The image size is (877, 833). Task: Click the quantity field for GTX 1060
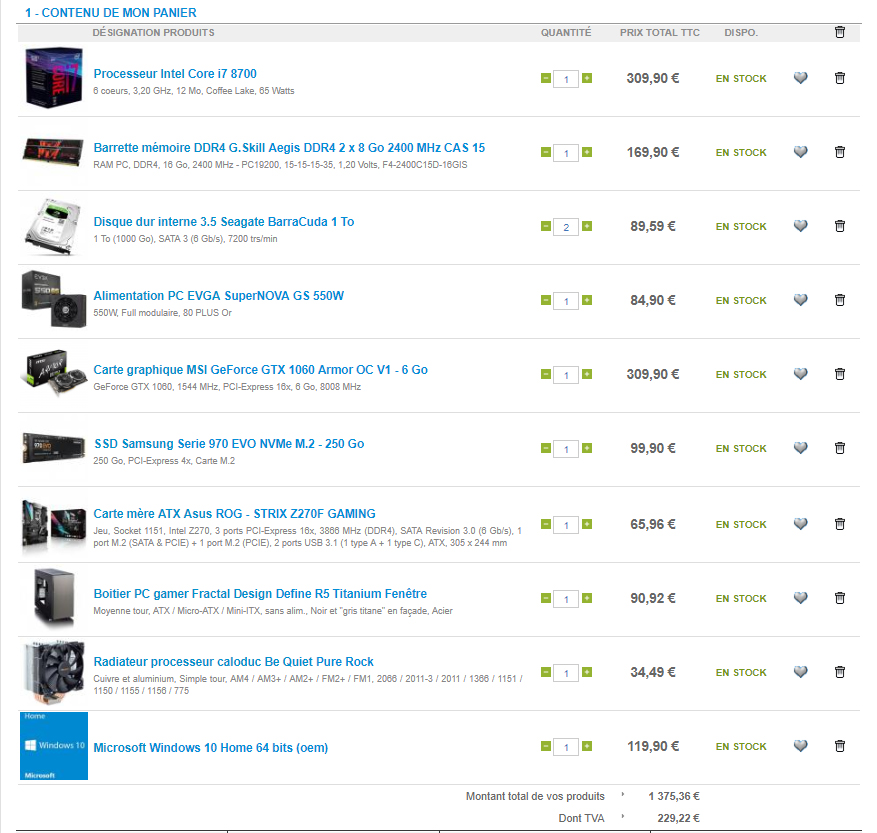[x=566, y=375]
